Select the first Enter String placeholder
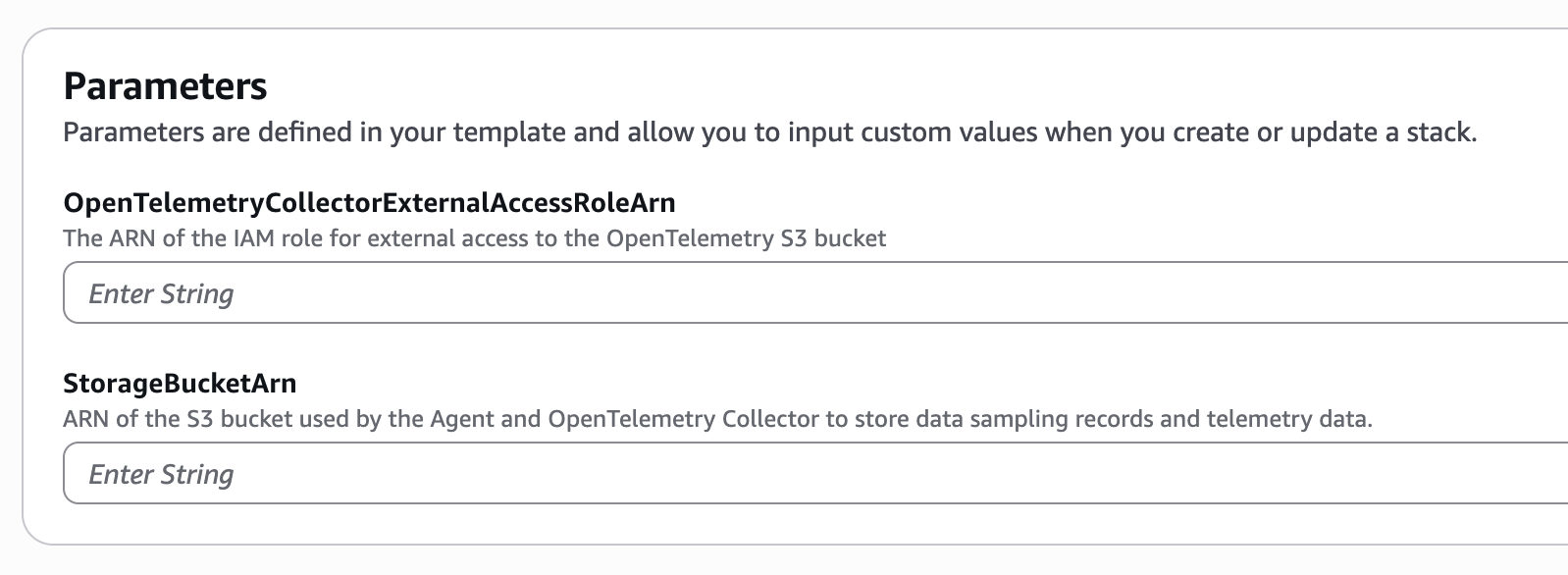 (162, 294)
